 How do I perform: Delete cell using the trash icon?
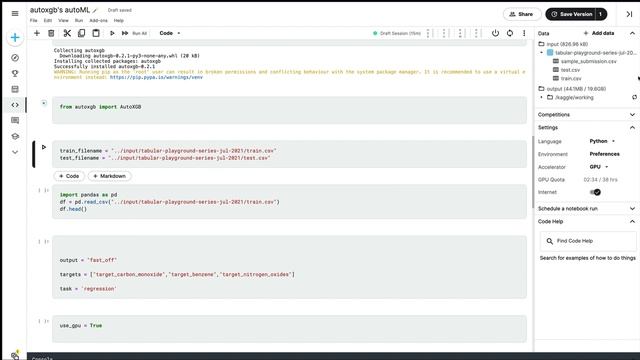click(51, 33)
